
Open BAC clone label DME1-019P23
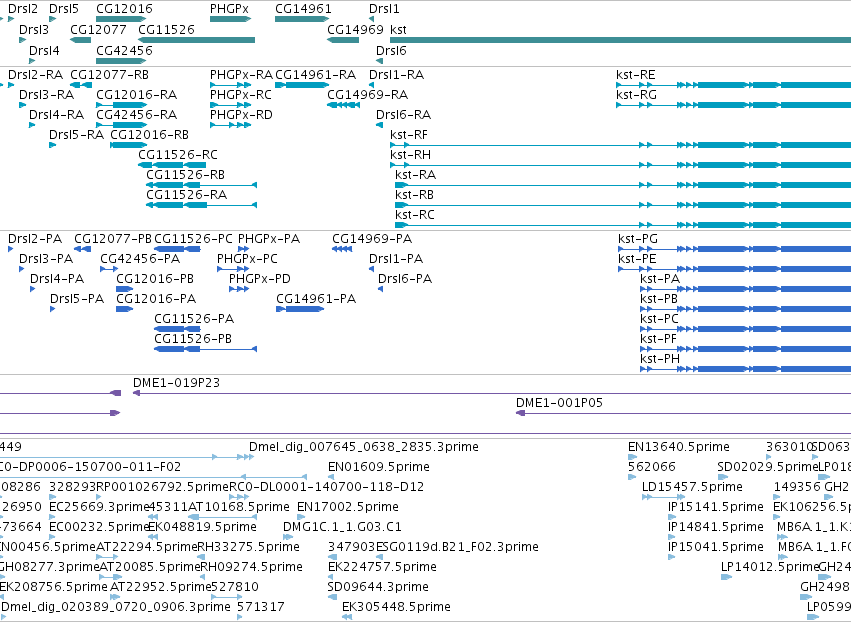[176, 383]
